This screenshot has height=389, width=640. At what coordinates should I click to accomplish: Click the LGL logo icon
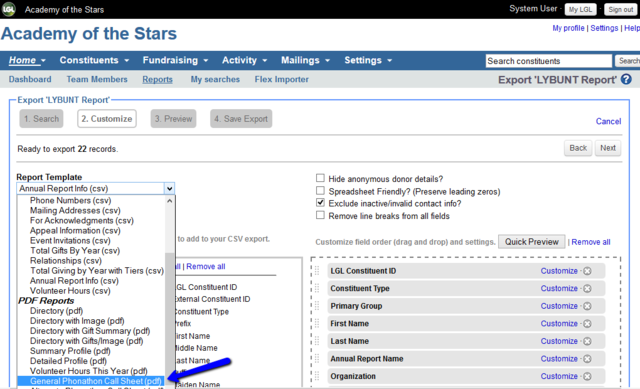tap(9, 9)
